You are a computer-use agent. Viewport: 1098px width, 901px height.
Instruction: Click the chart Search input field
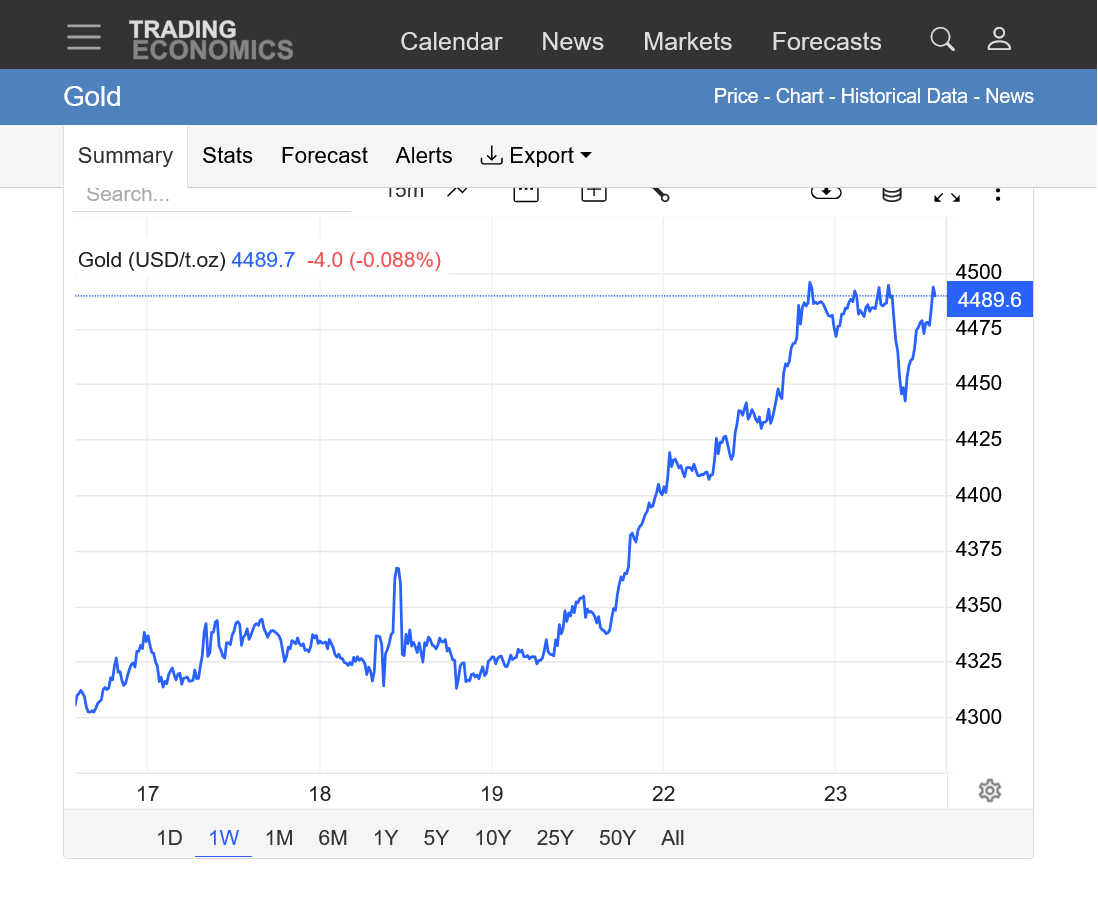tap(210, 195)
